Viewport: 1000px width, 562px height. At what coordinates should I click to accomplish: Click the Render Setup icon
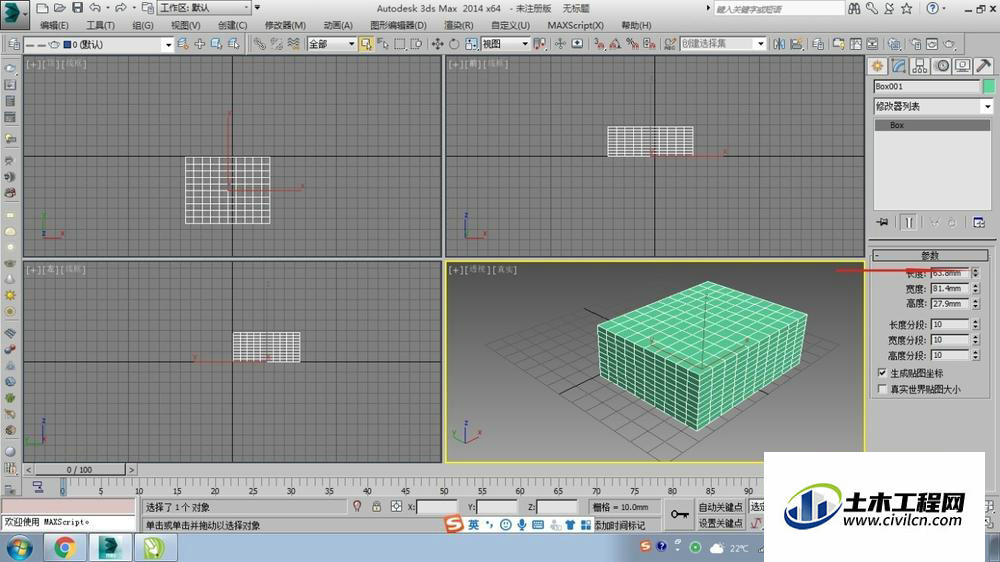click(x=915, y=44)
